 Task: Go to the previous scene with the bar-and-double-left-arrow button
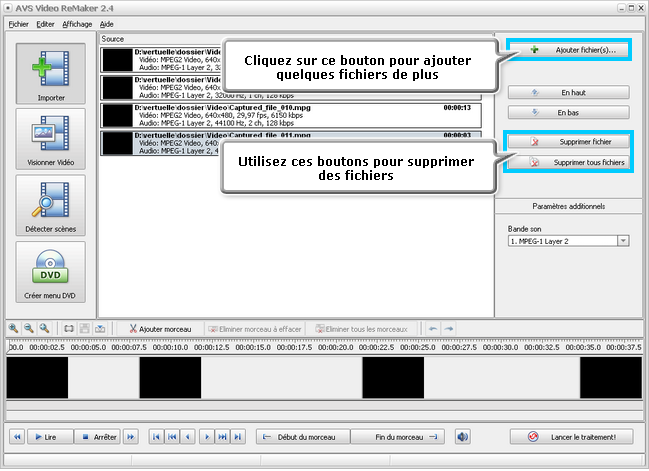172,437
